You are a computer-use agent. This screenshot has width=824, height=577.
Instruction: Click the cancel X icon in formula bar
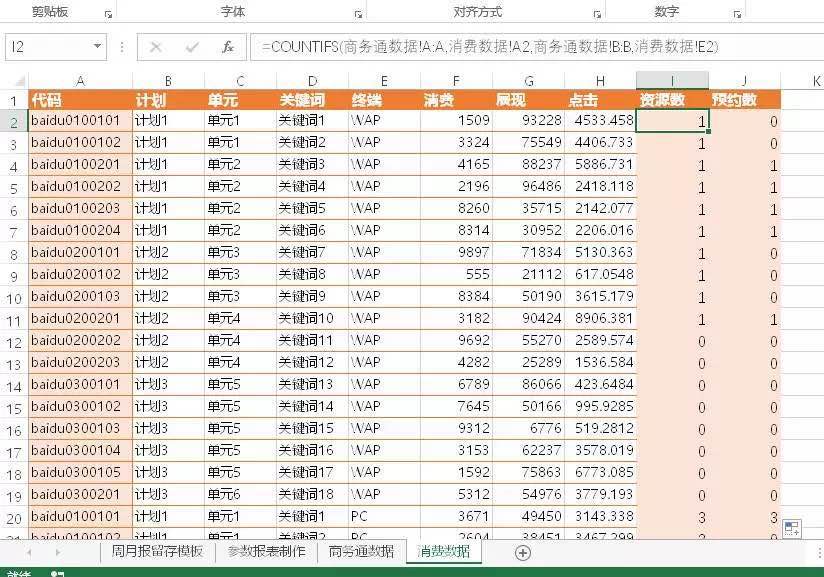coord(156,47)
